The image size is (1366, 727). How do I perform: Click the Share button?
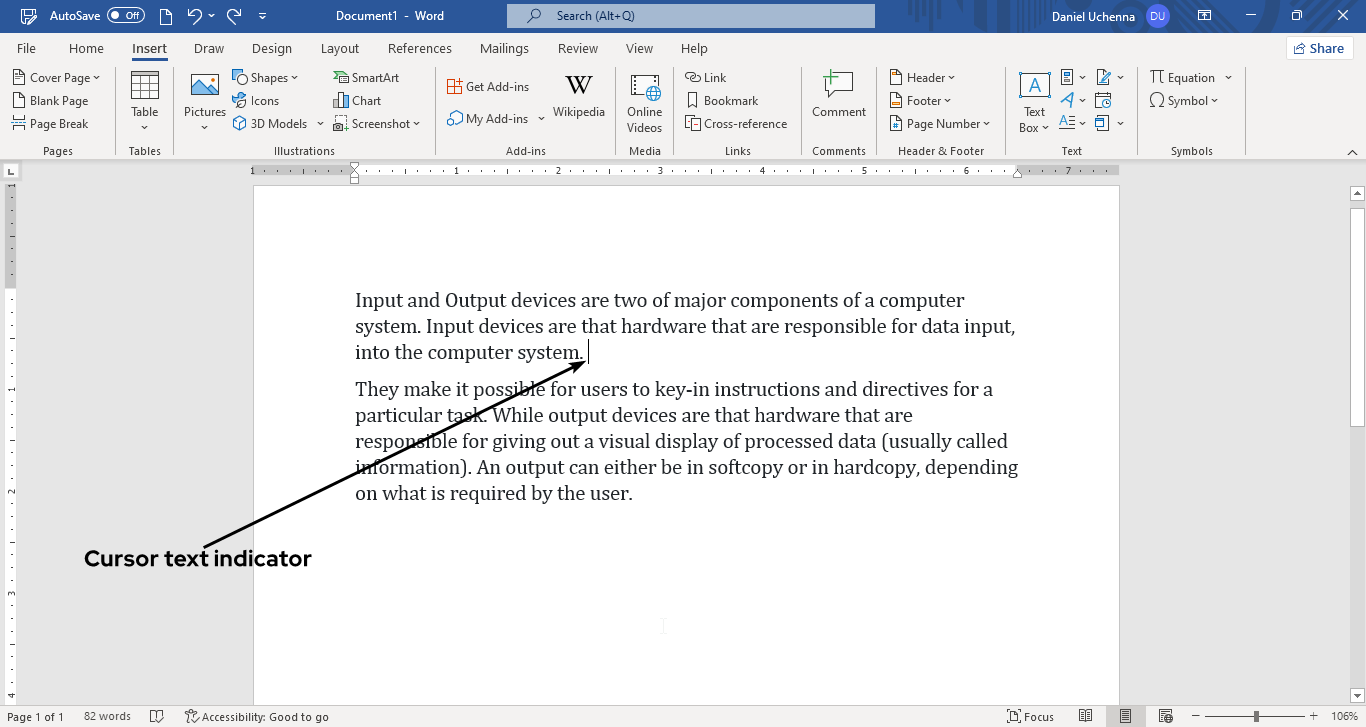(1318, 48)
